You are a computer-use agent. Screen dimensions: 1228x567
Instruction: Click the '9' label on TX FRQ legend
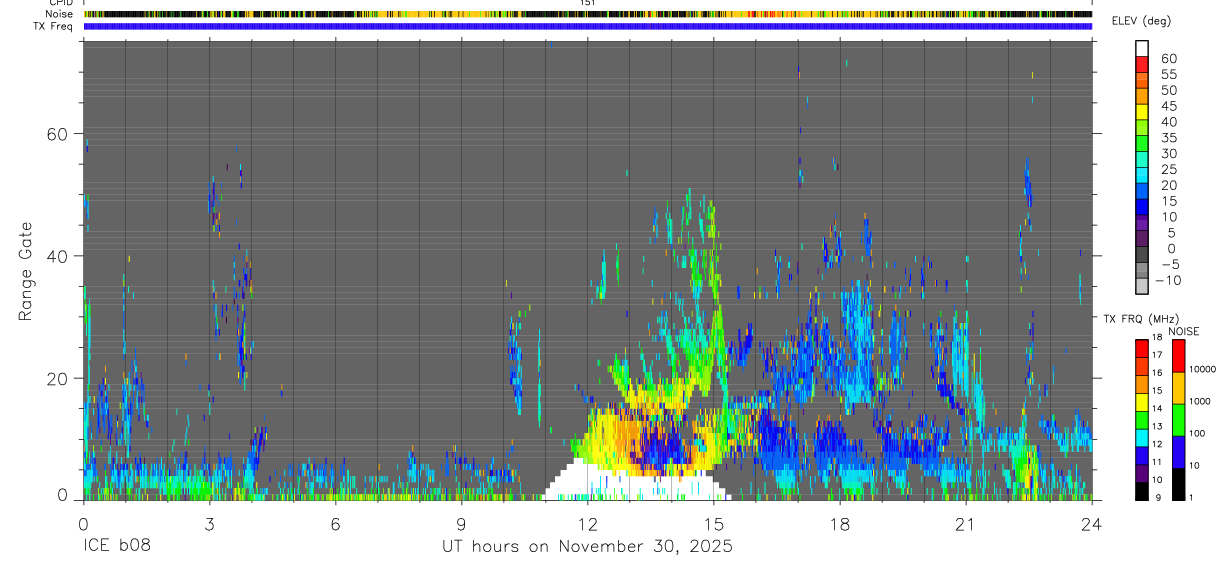[1159, 497]
